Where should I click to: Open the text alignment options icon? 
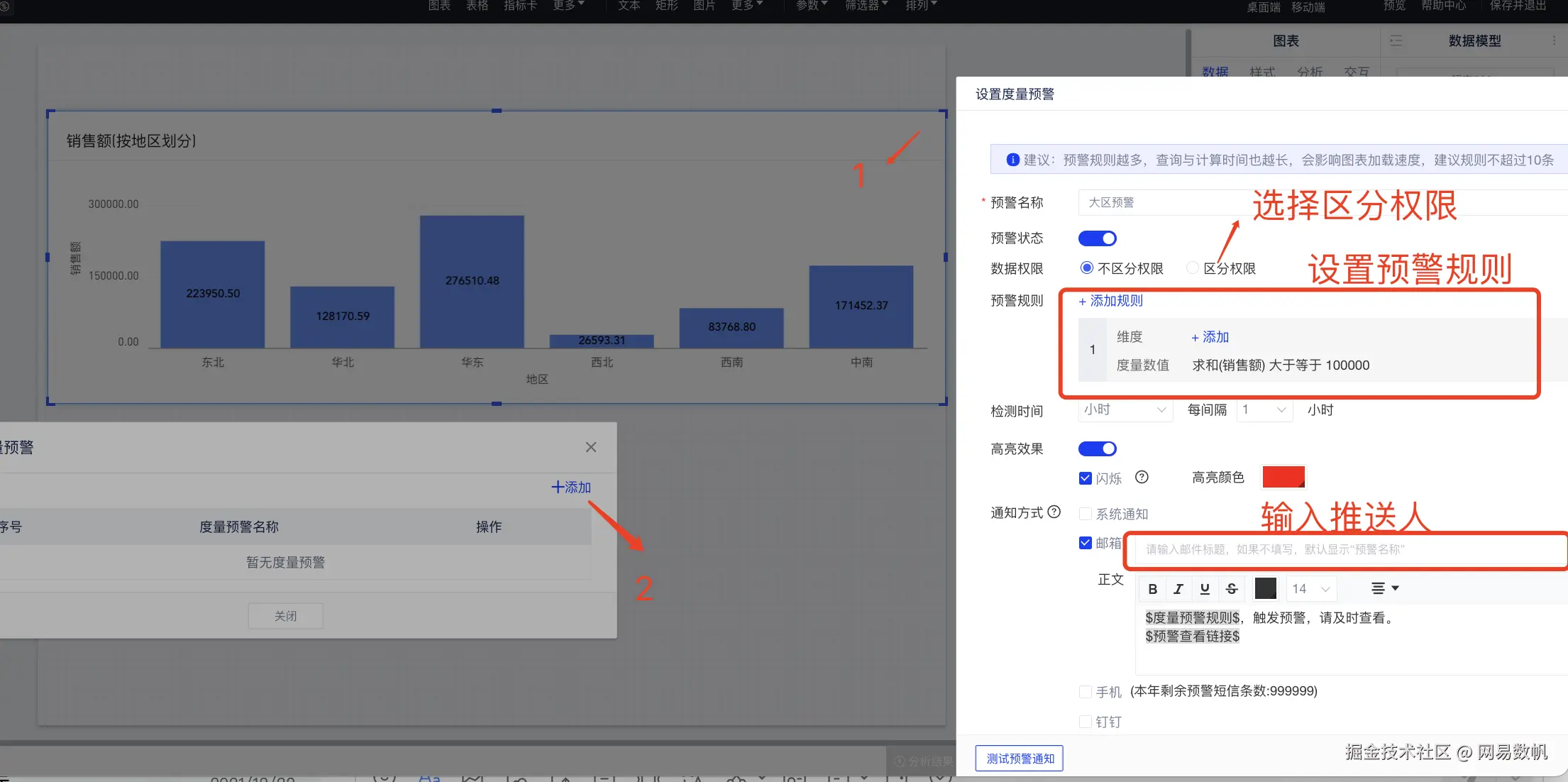click(x=1384, y=588)
